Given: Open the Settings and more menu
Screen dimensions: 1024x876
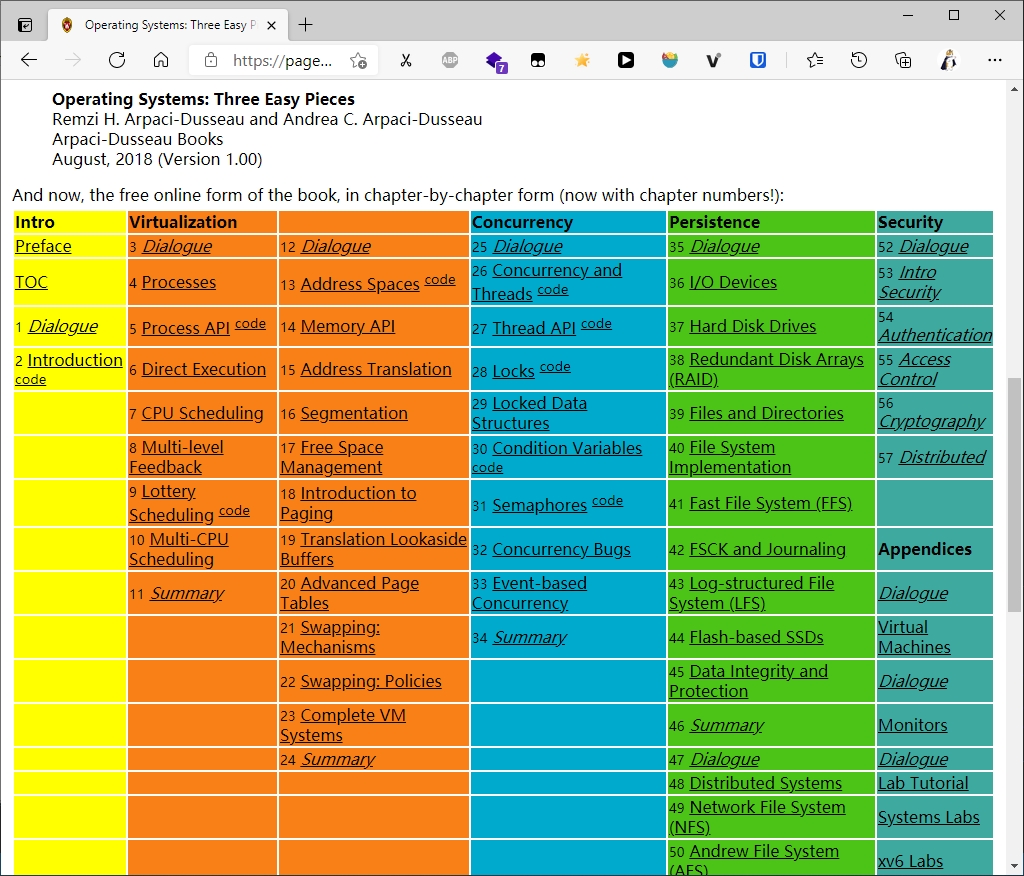Looking at the screenshot, I should tap(995, 60).
